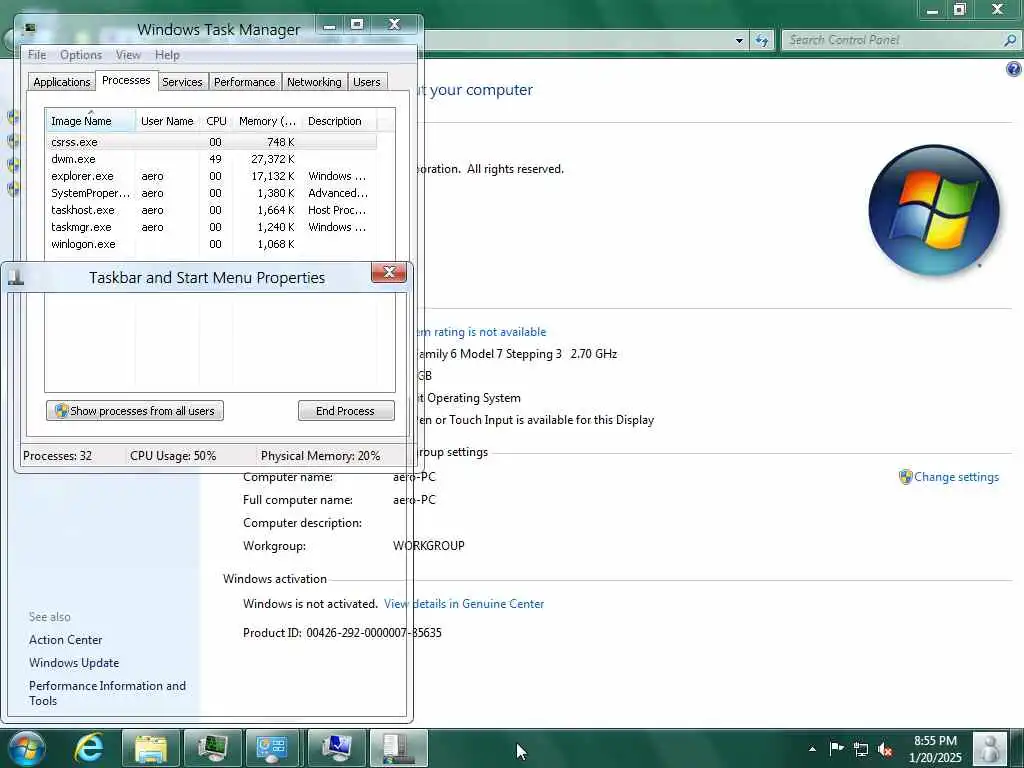Sort by Image Name column header

tap(90, 121)
